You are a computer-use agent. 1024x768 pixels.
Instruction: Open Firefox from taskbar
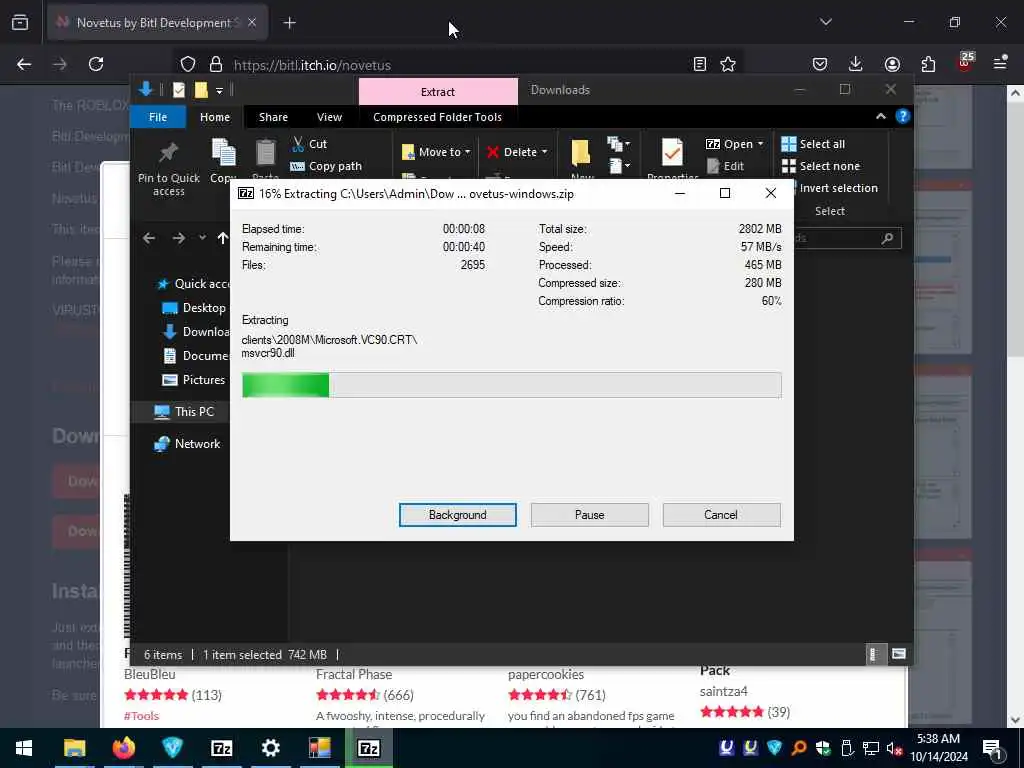click(x=123, y=748)
